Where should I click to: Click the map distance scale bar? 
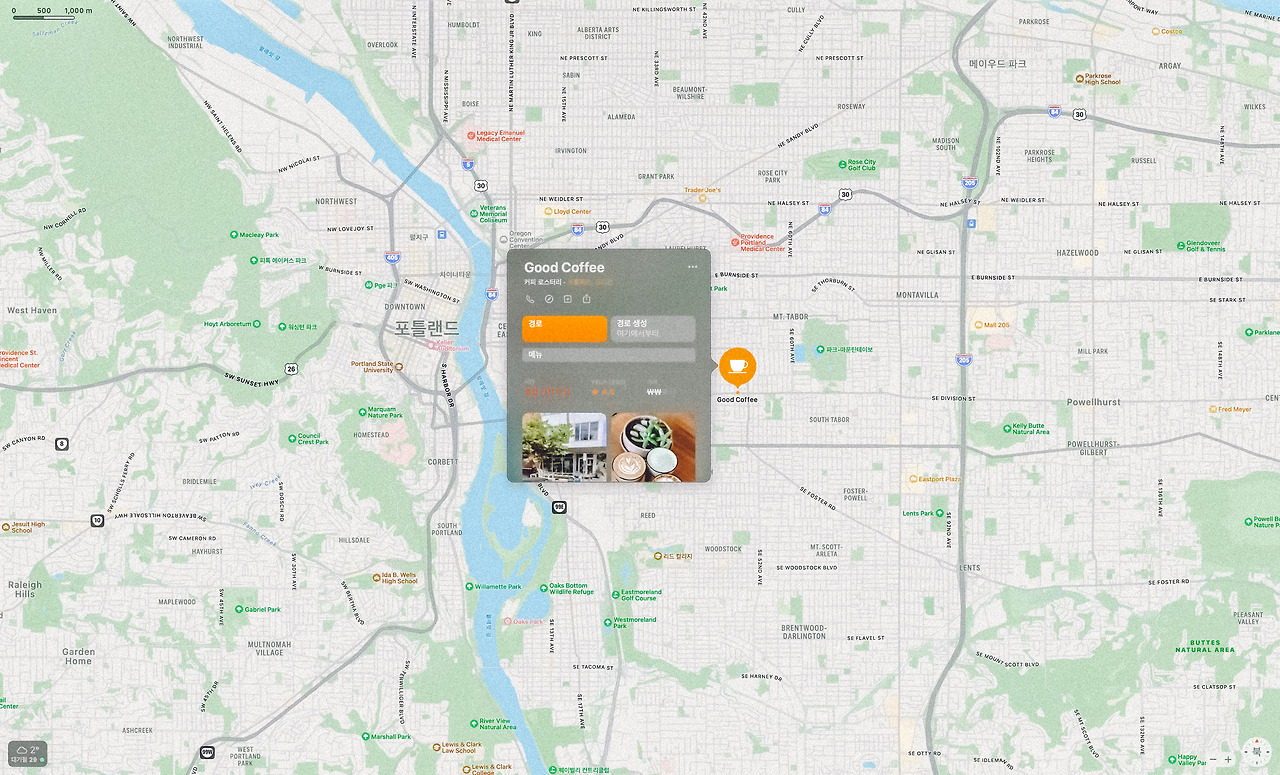coord(44,17)
